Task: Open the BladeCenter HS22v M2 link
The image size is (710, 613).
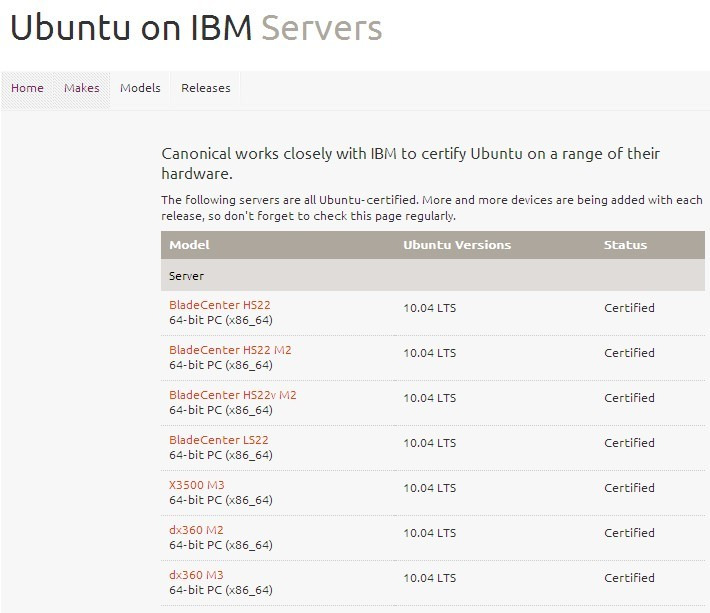Action: (233, 395)
